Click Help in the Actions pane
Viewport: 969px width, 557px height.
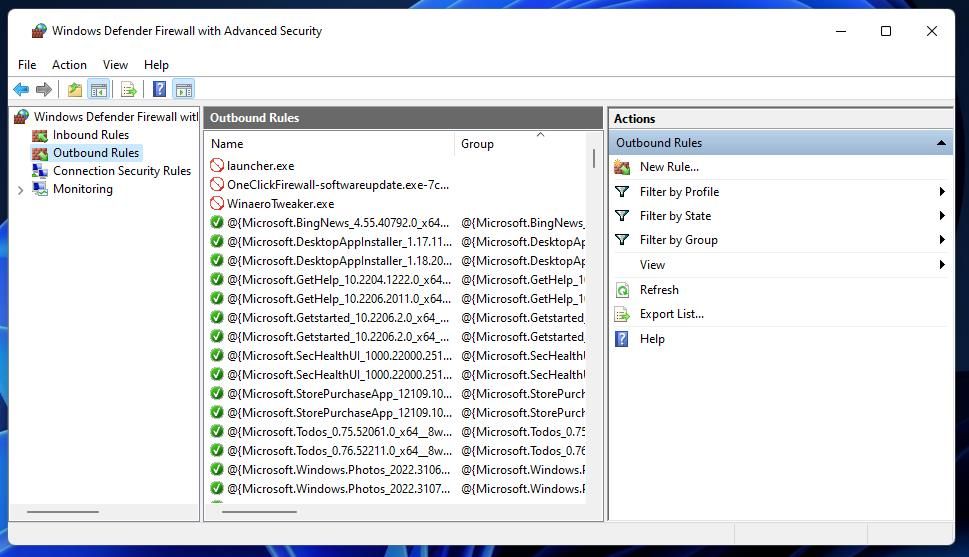click(652, 339)
